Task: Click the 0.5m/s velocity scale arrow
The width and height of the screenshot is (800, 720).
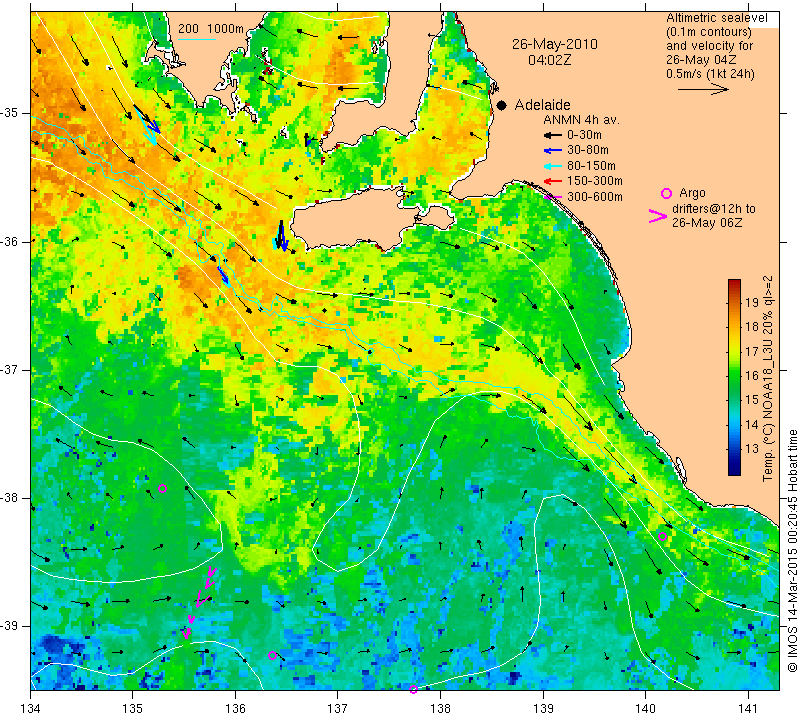Action: [703, 89]
